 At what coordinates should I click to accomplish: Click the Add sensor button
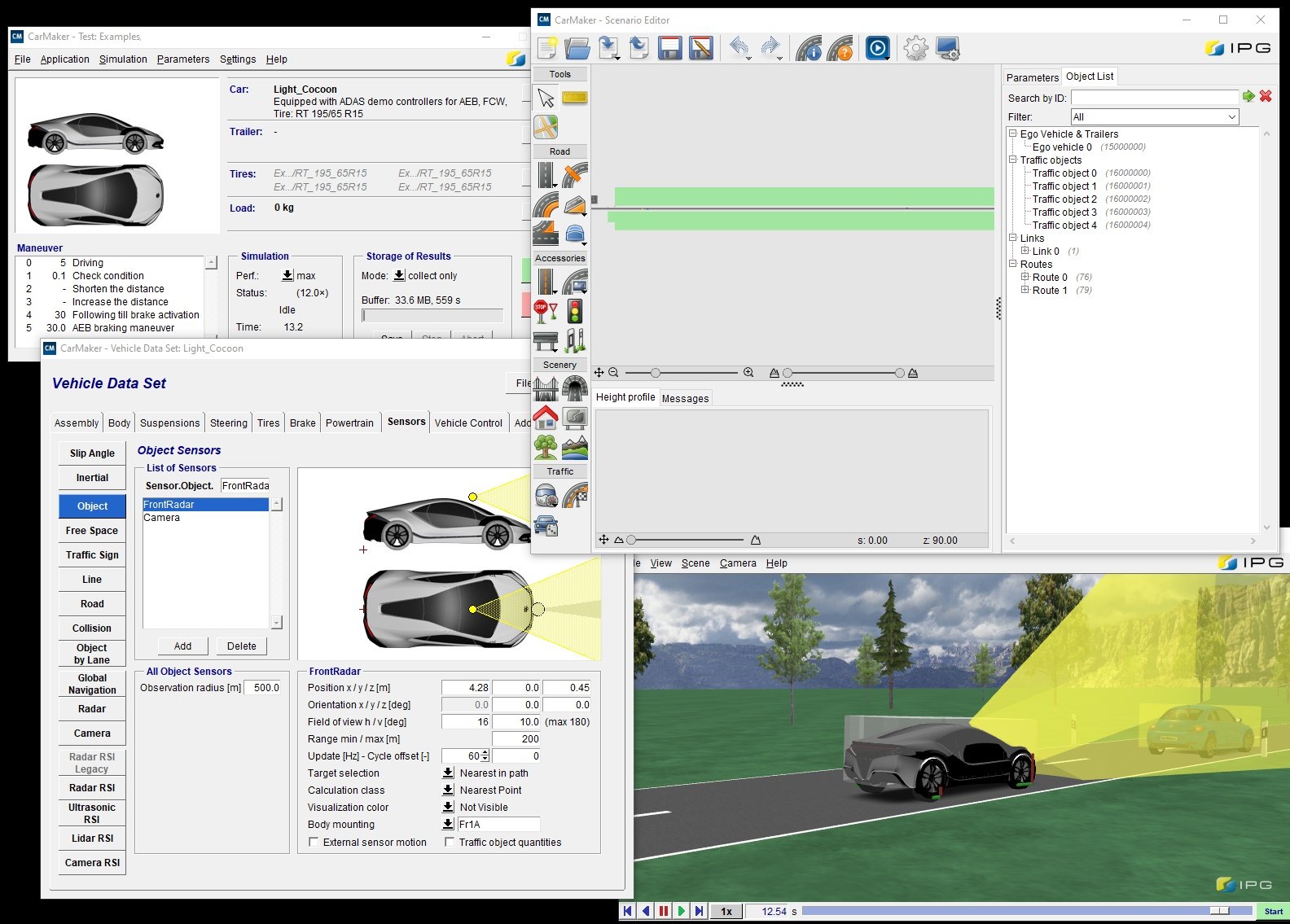tap(183, 646)
